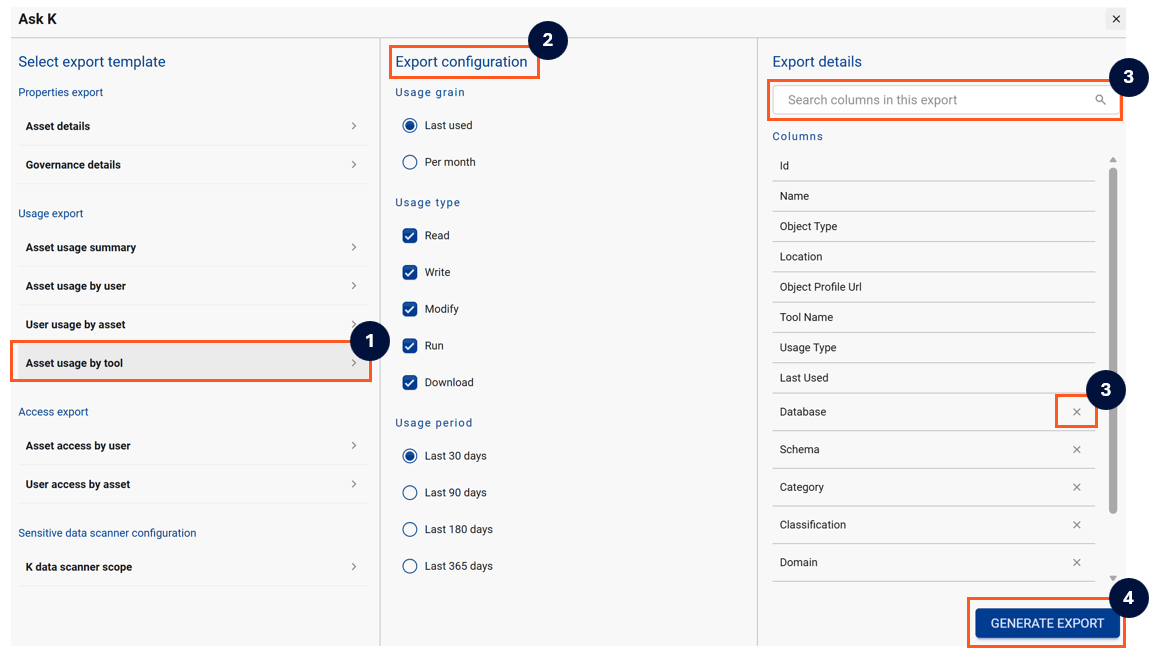Viewport: 1152px width, 654px height.
Task: Toggle the Download usage type checkbox
Action: pyautogui.click(x=410, y=383)
